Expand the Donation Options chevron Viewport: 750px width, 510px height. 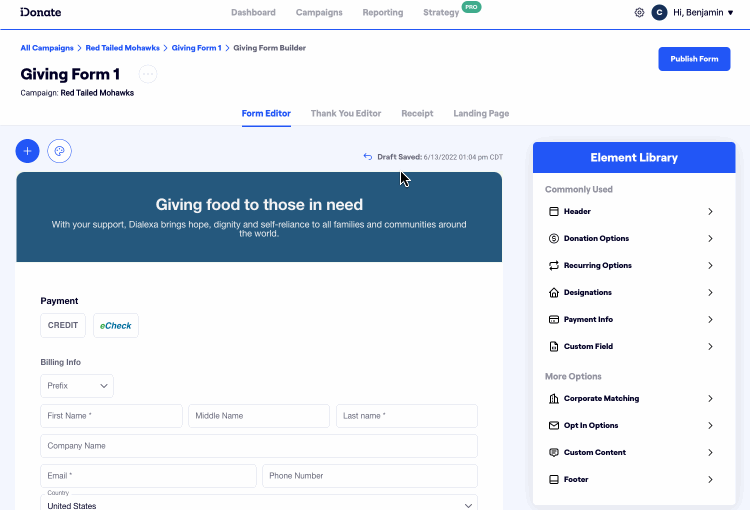(710, 238)
